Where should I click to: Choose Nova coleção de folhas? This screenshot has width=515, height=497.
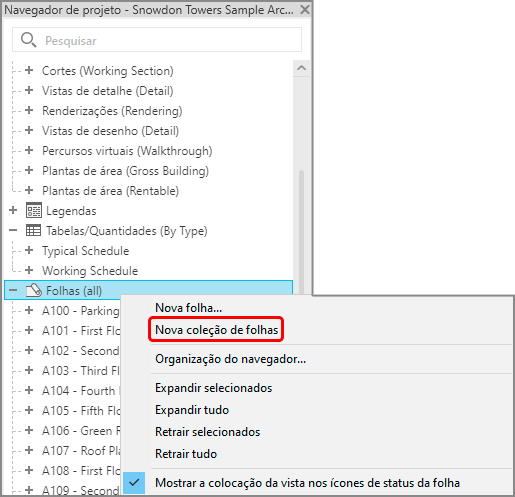[x=217, y=330]
